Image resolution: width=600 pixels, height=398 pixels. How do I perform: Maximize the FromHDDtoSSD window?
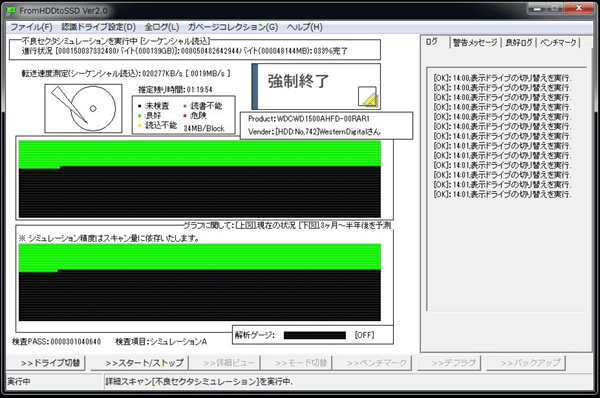coord(555,8)
